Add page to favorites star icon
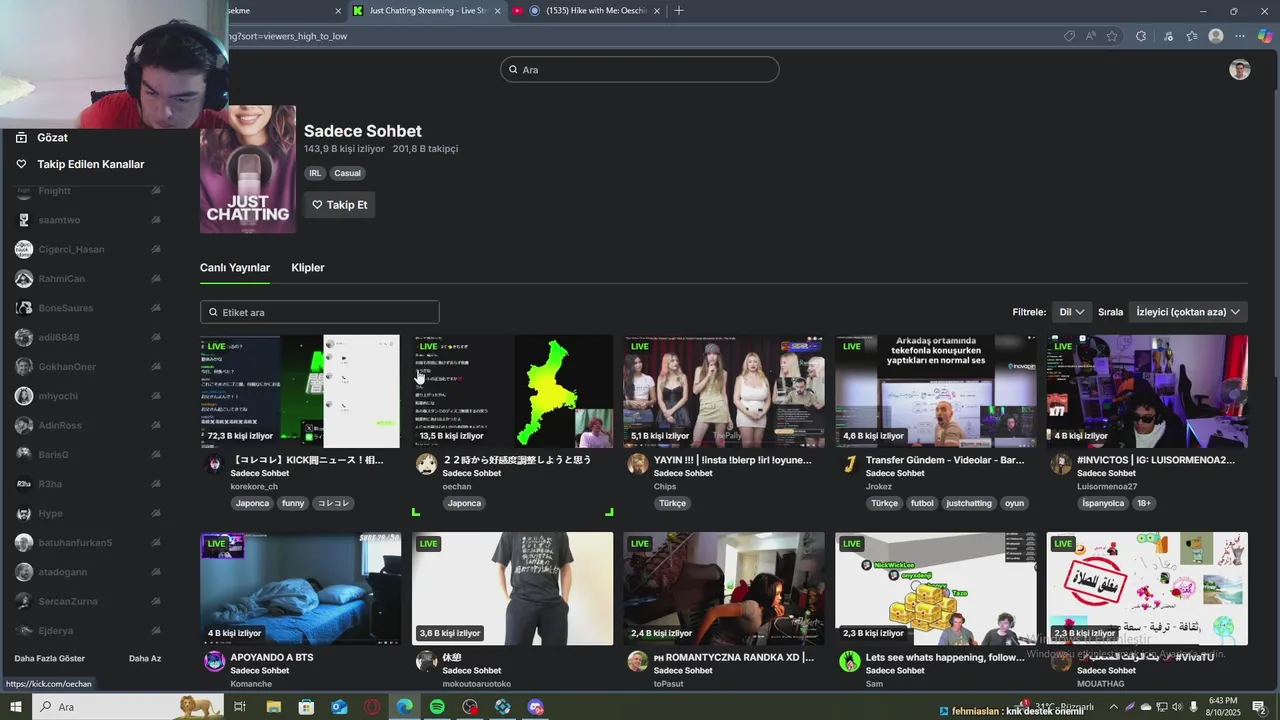 pos(1112,36)
